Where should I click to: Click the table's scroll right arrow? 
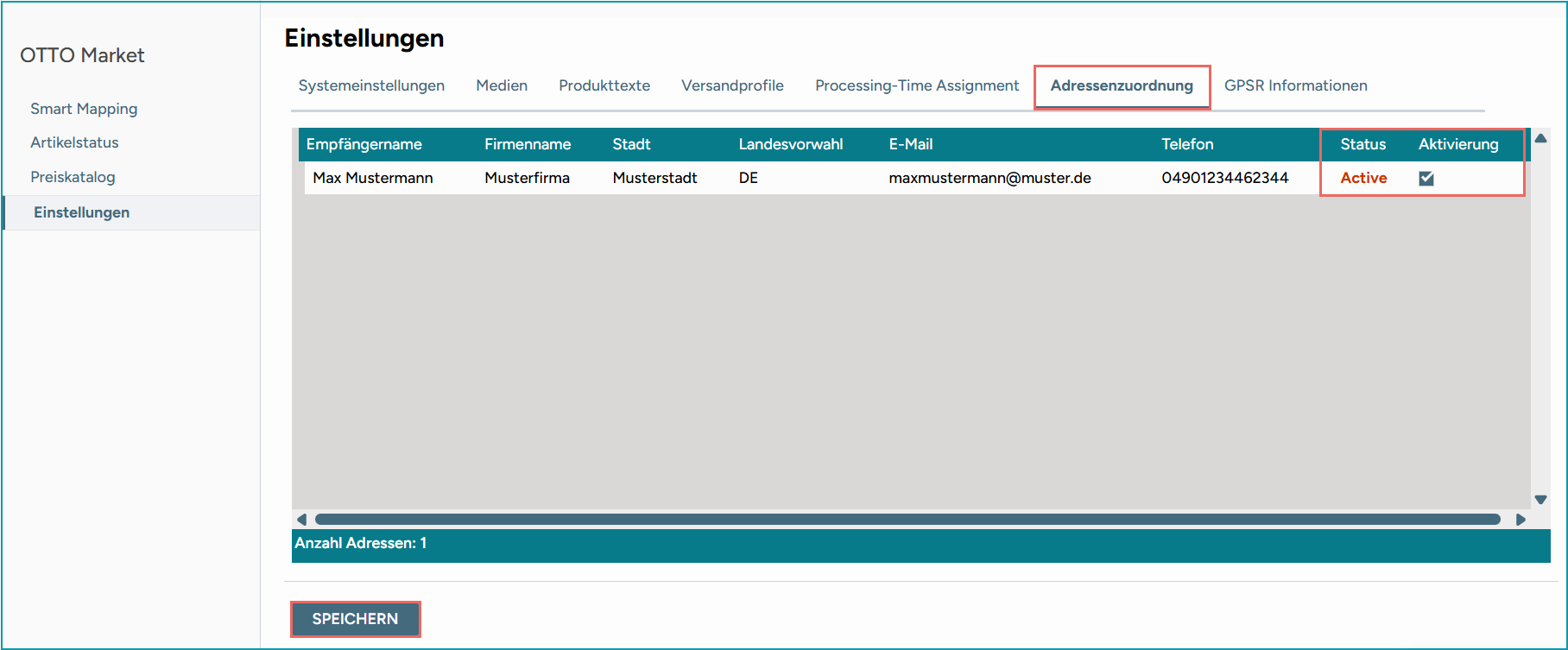click(1521, 520)
